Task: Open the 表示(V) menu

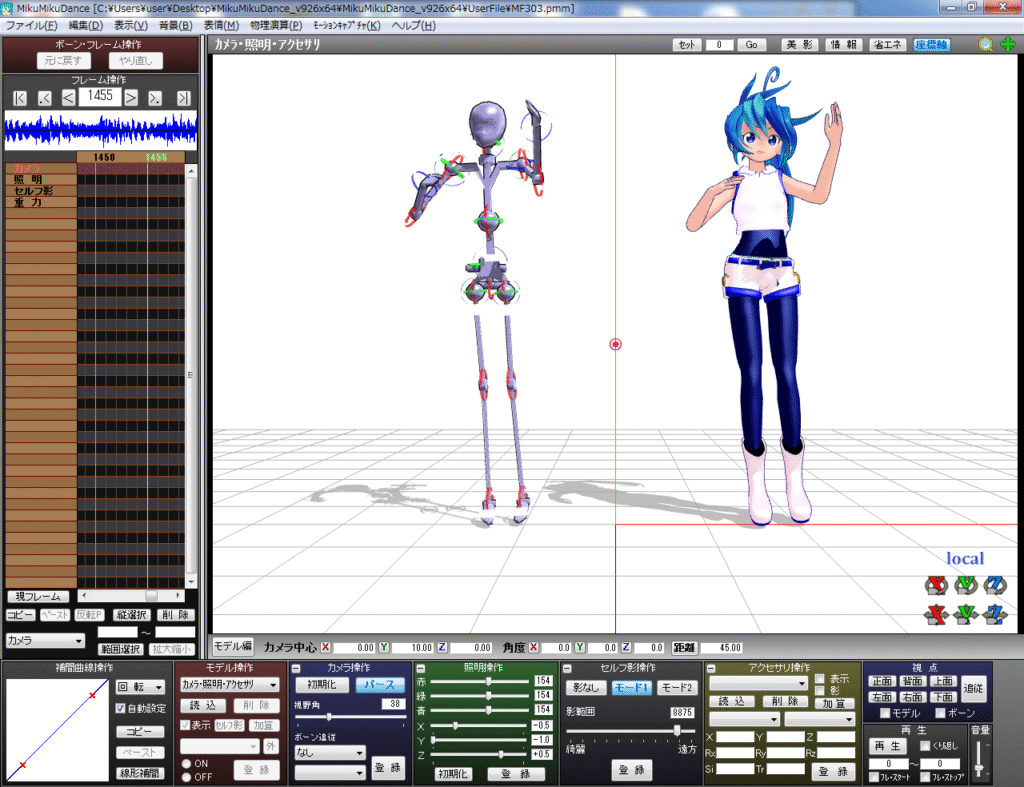Action: click(131, 25)
